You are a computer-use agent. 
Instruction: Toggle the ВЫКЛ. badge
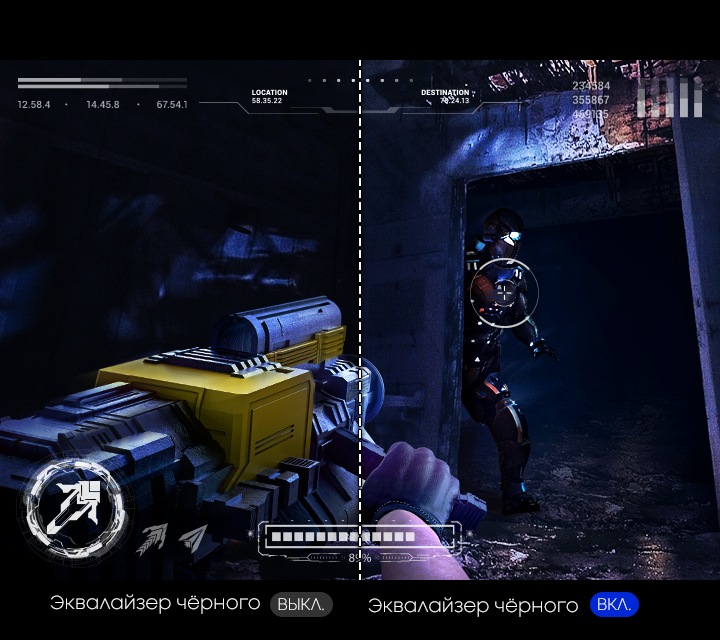[x=301, y=605]
